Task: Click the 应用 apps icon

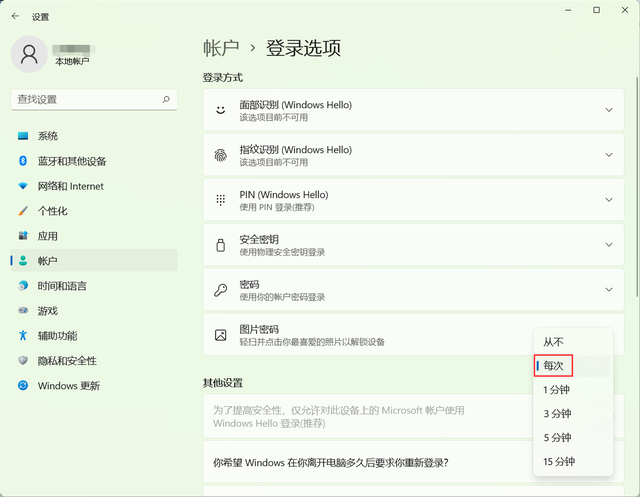Action: coord(23,236)
